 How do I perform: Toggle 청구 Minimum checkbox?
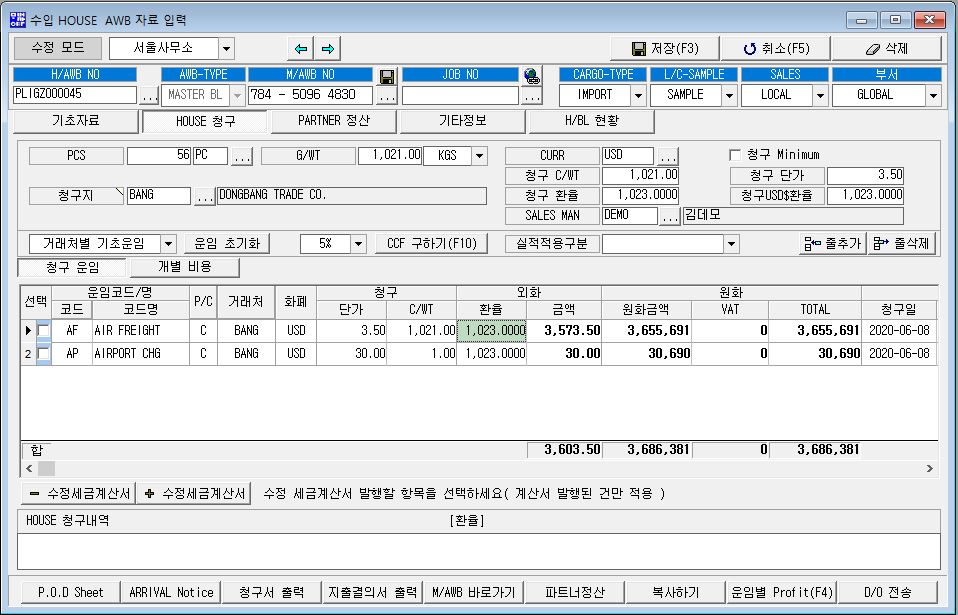[735, 155]
